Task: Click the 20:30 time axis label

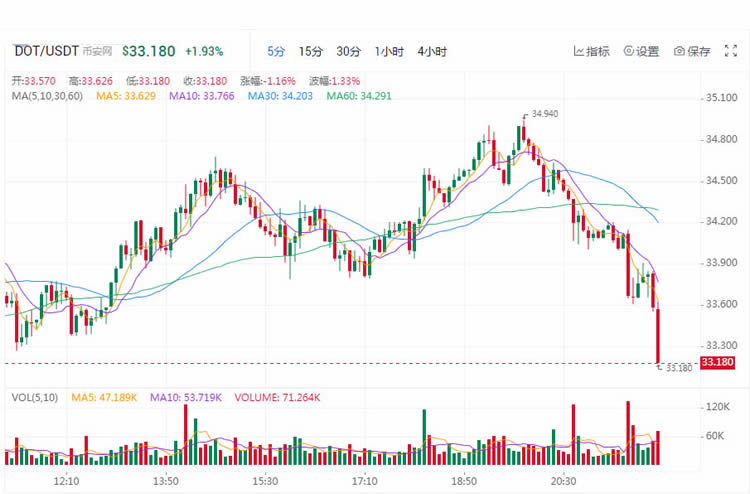Action: [563, 481]
